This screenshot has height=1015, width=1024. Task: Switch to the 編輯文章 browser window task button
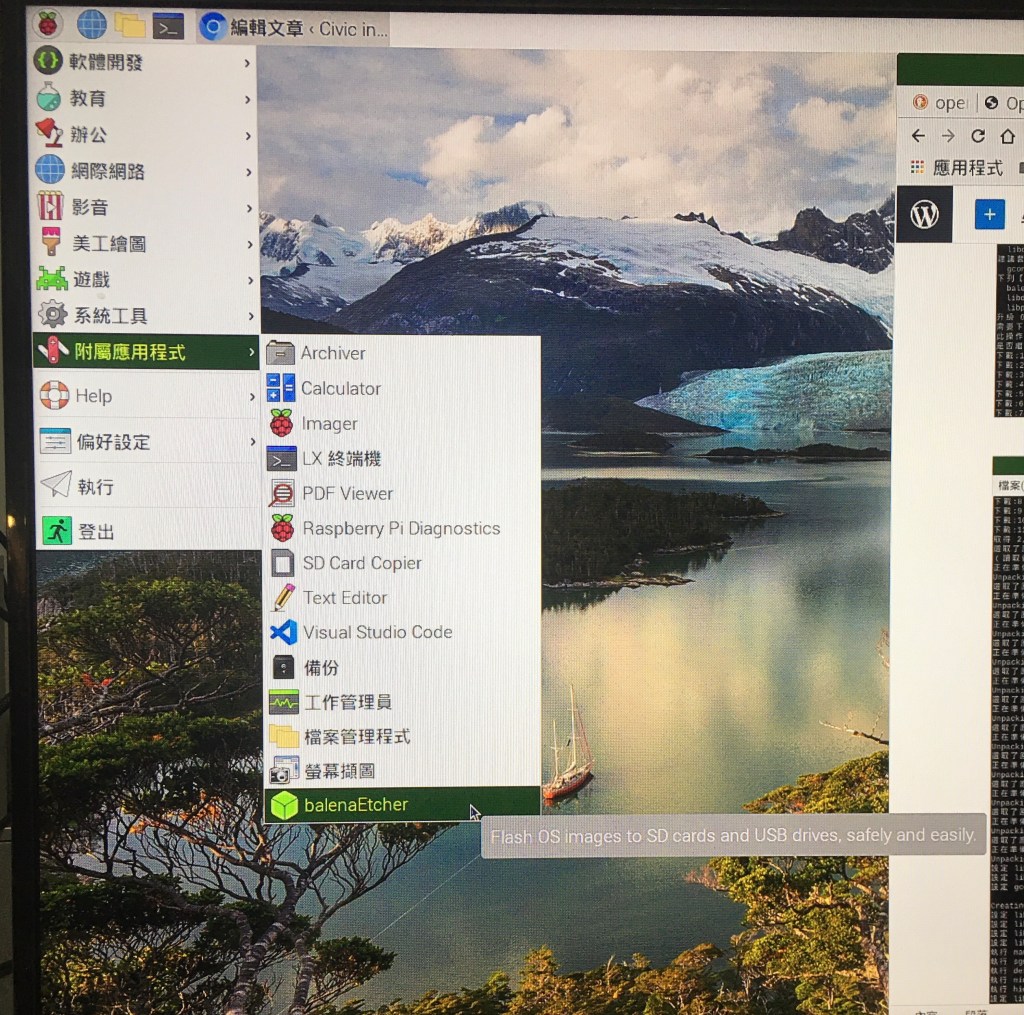point(293,28)
